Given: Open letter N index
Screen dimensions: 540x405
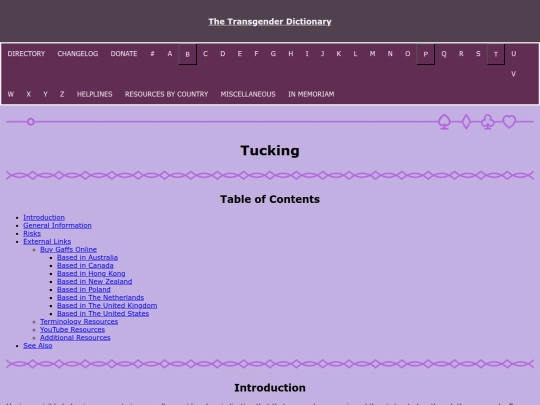Looking at the screenshot, I should coord(390,54).
